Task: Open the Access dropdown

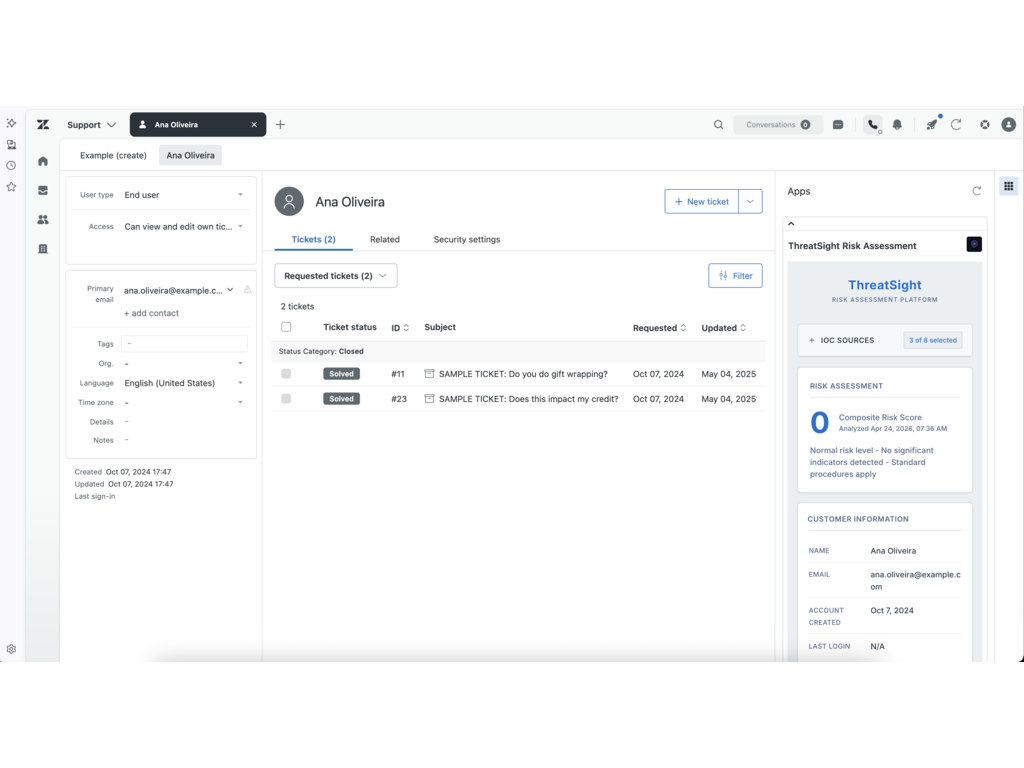Action: 184,227
